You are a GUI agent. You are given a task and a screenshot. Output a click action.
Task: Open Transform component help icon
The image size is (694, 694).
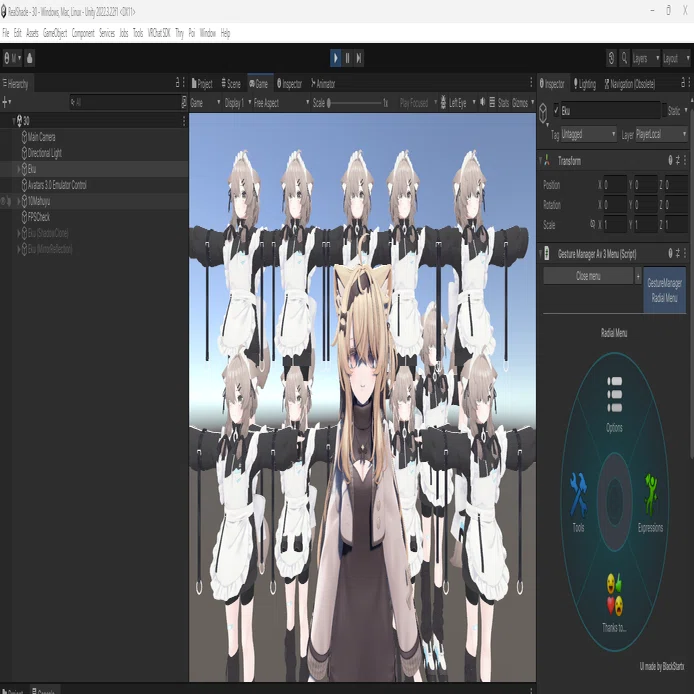(670, 160)
